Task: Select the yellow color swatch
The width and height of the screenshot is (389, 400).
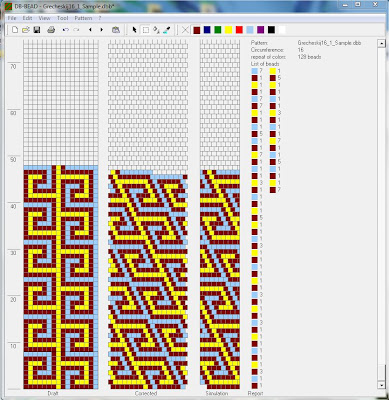Action: coord(228,30)
